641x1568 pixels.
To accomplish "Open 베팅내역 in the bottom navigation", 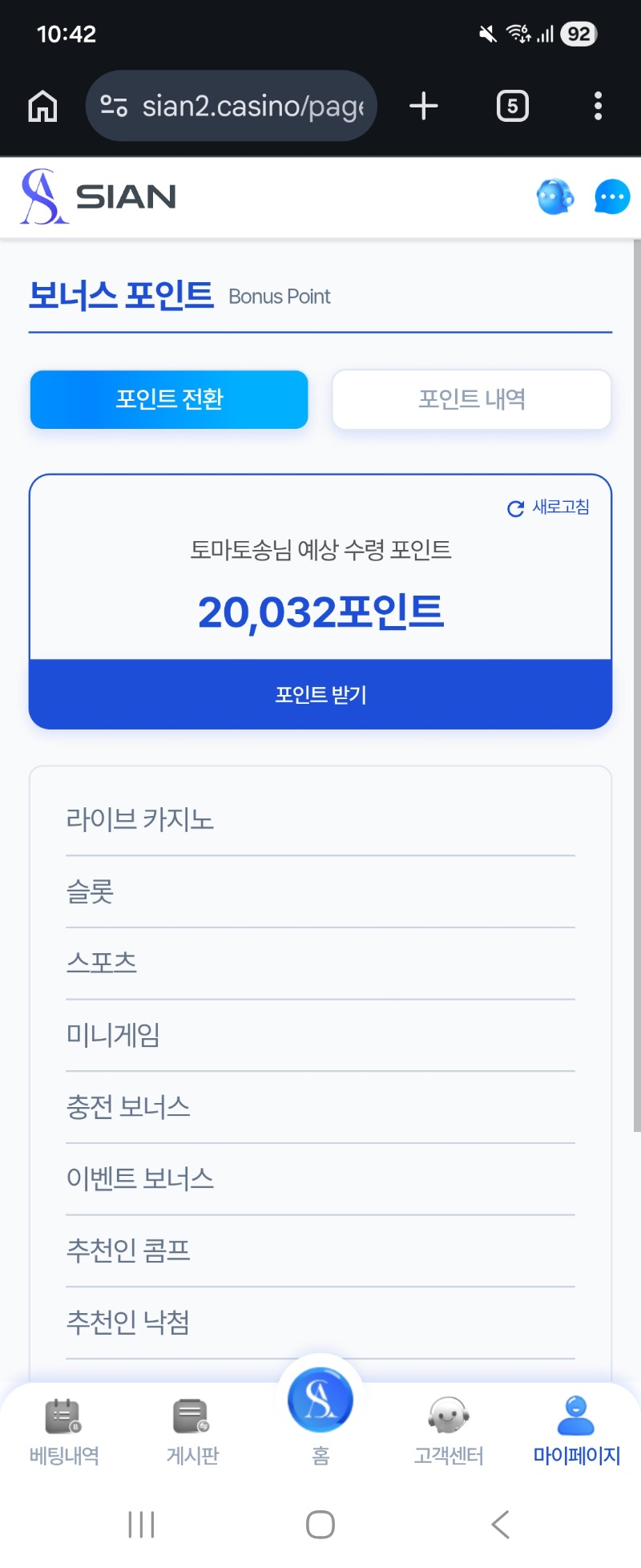I will coord(64,1432).
